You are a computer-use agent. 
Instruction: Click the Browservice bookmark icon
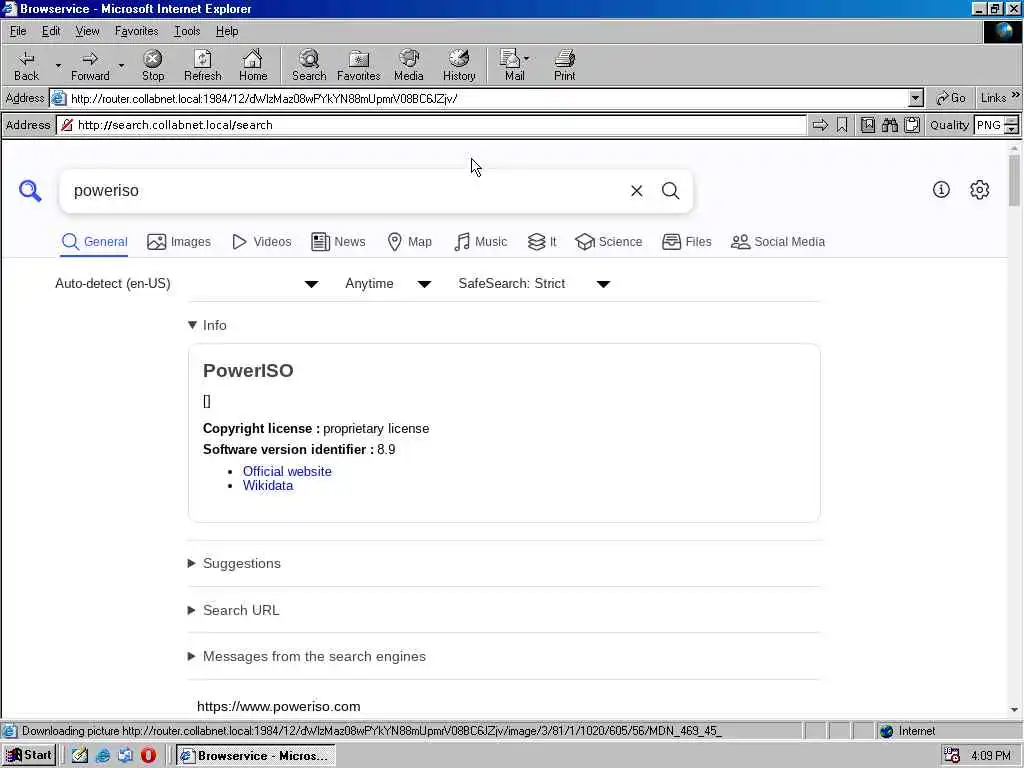click(x=842, y=125)
